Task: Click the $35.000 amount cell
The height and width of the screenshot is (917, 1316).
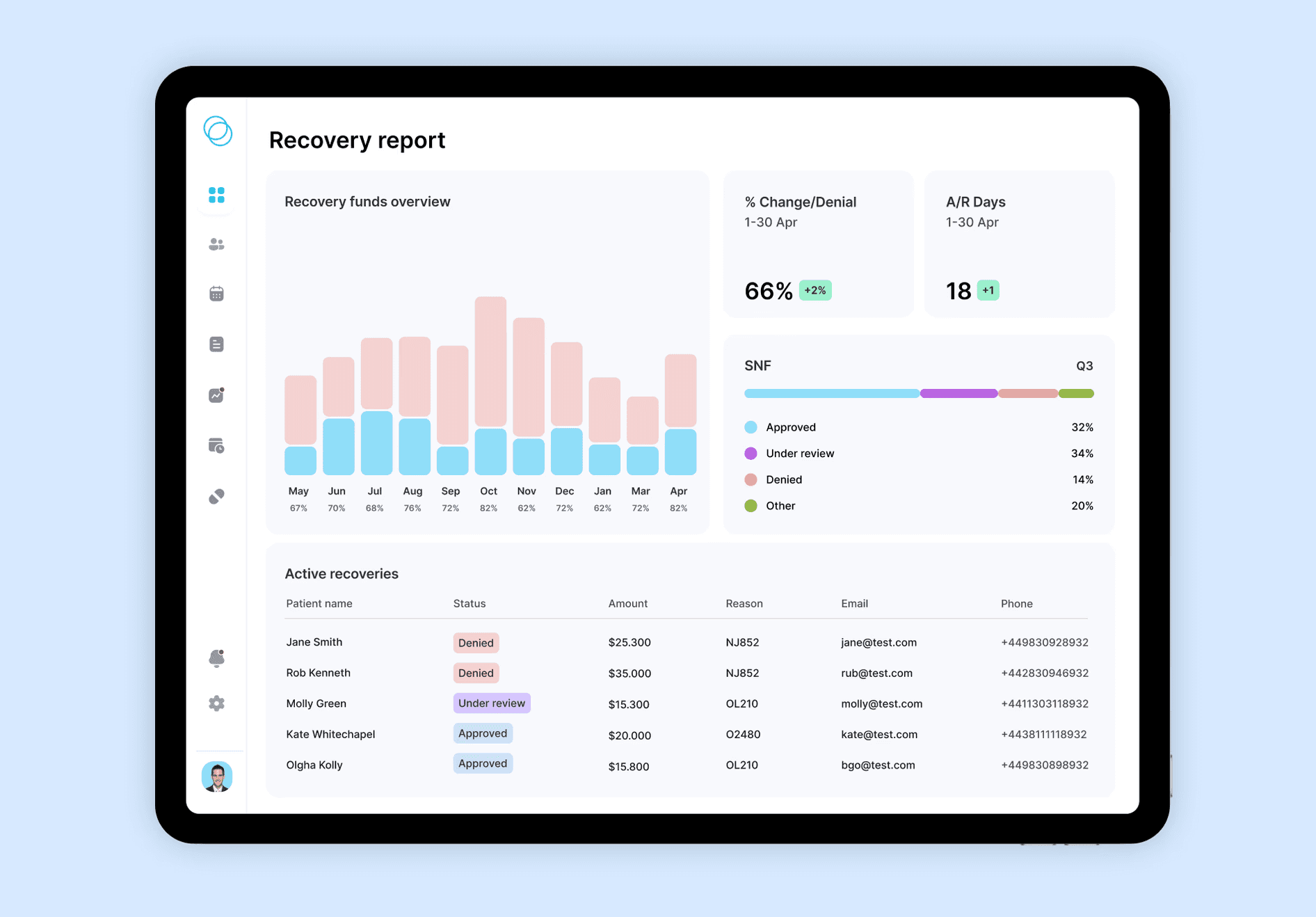Action: [629, 673]
